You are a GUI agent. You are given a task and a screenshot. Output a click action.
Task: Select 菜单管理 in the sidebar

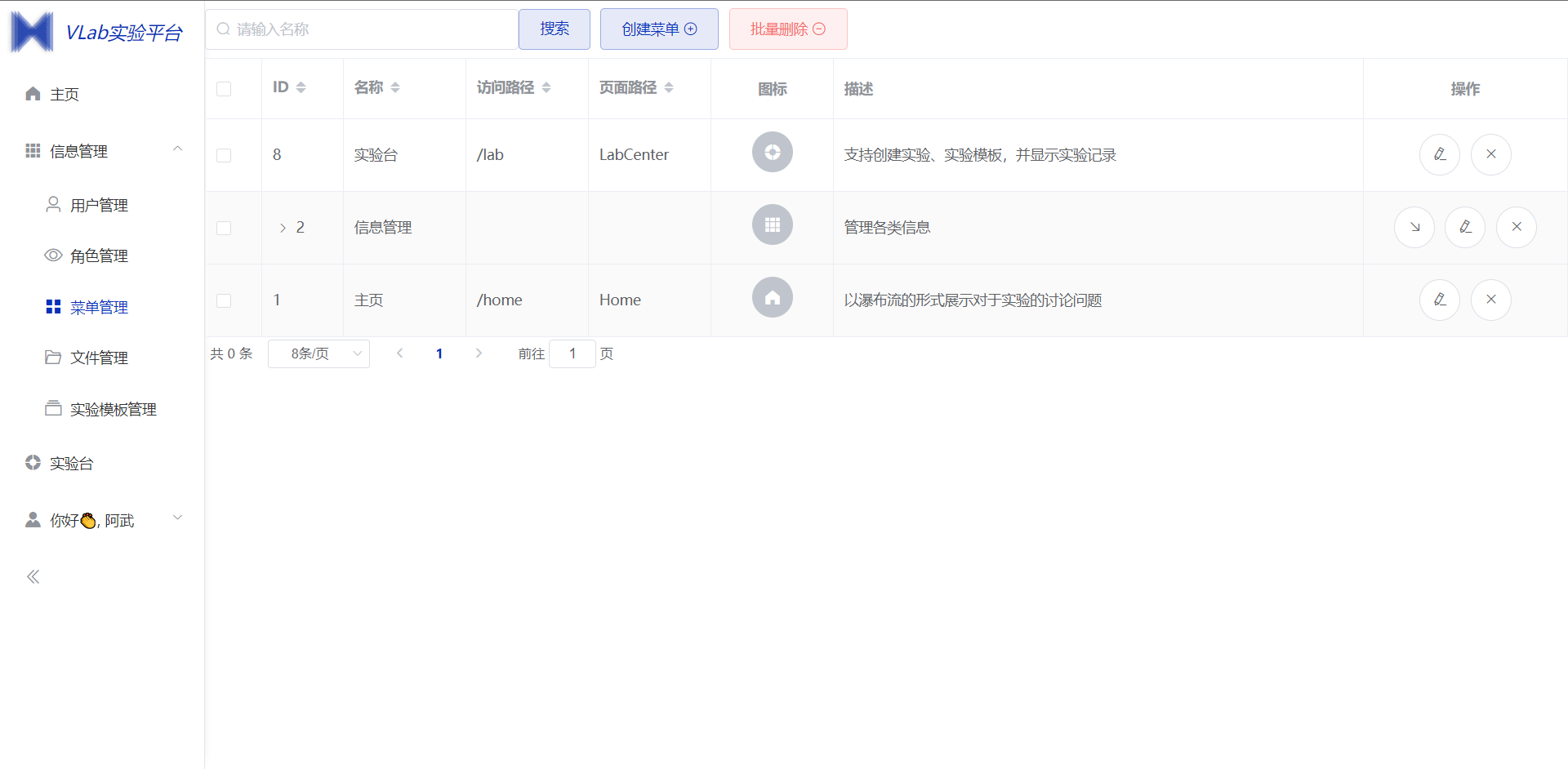(x=102, y=307)
